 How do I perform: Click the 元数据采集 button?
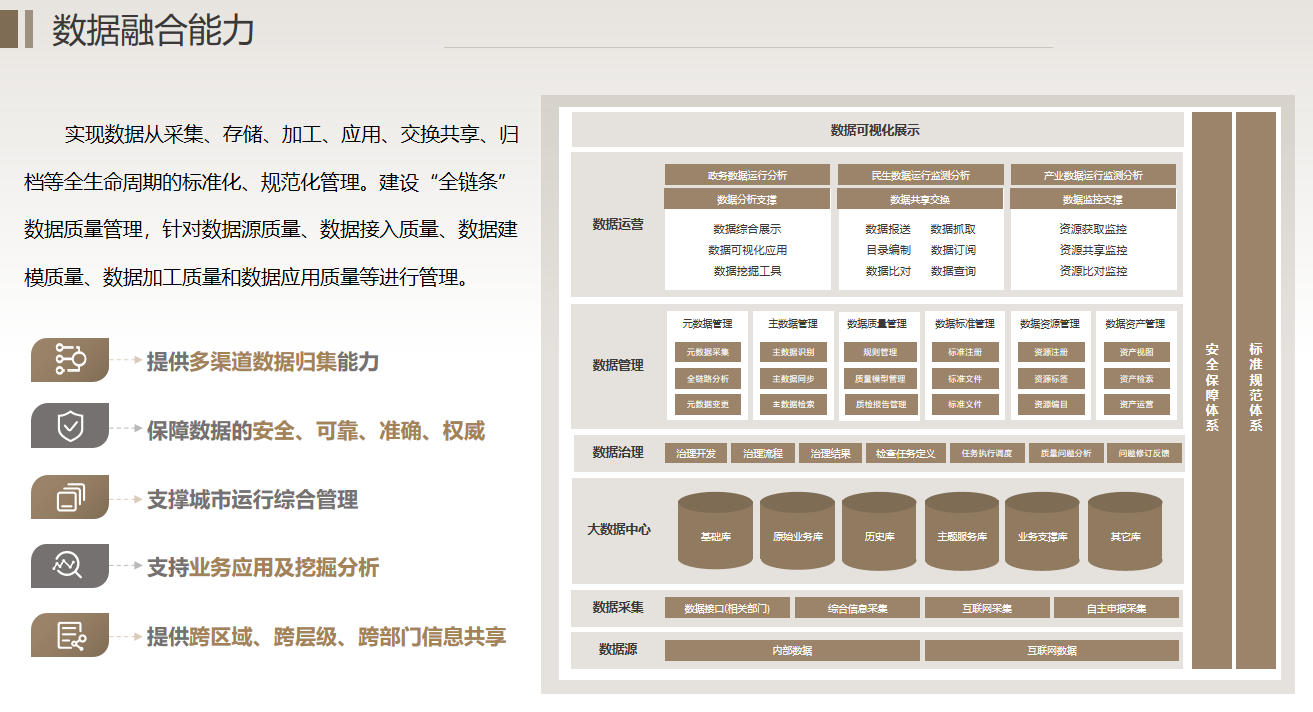(x=708, y=353)
